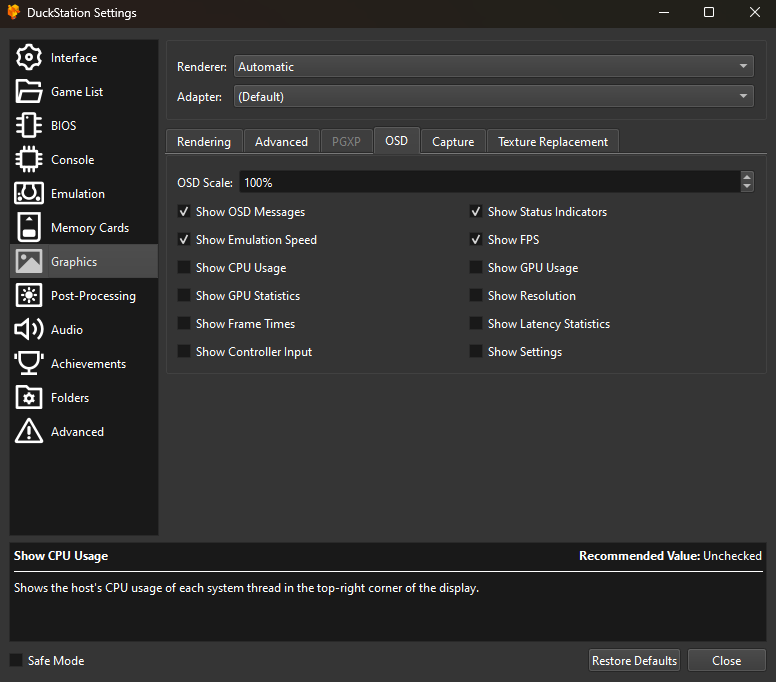Enable Show CPU Usage checkbox
This screenshot has width=776, height=682.
[184, 268]
